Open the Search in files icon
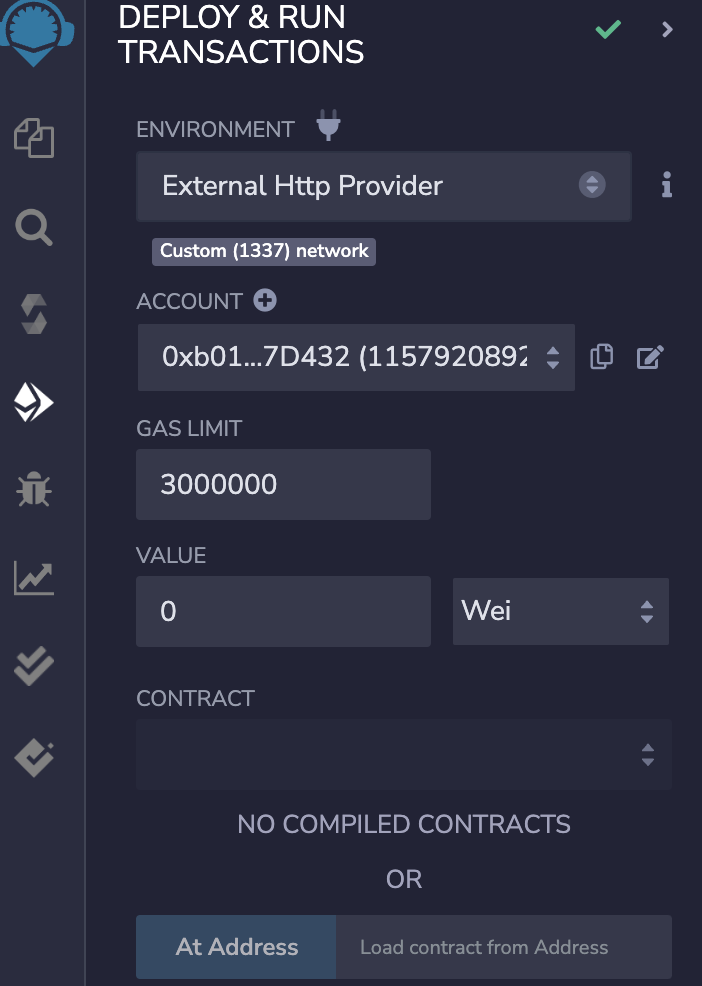The image size is (702, 986). [34, 228]
